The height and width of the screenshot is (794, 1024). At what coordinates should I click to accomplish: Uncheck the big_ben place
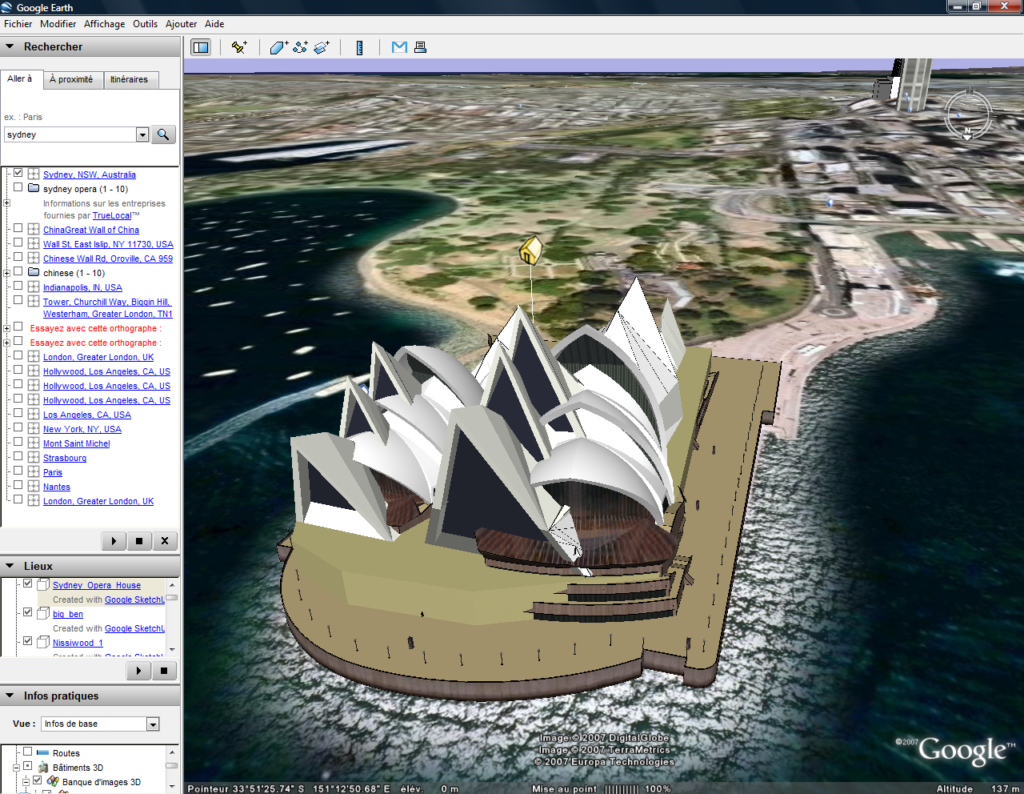click(x=27, y=613)
